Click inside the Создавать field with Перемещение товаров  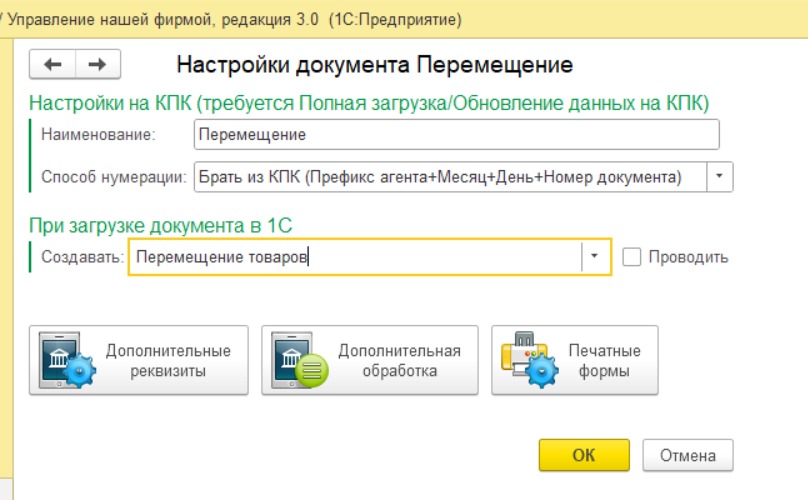355,257
